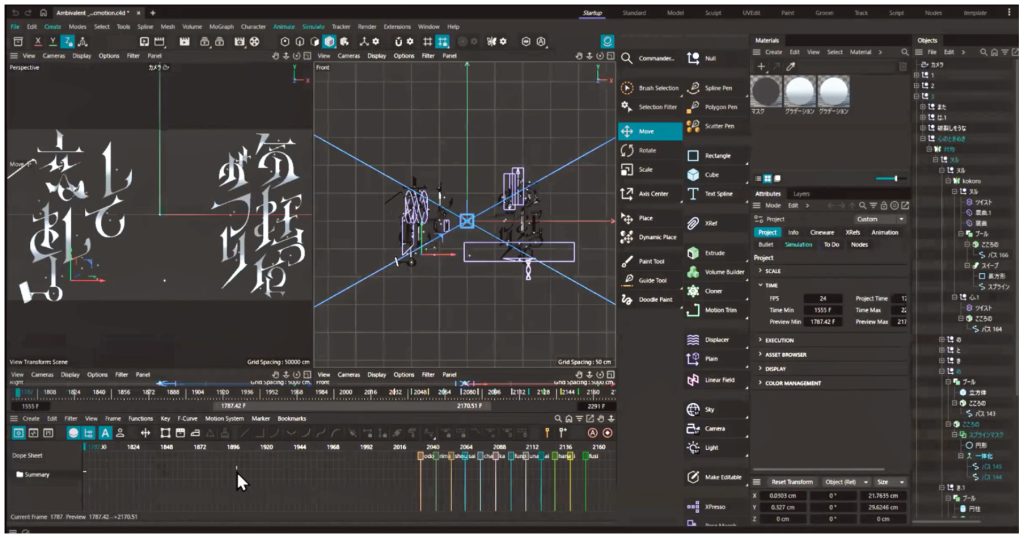Viewport: 1024px width, 538px height.
Task: Add a Cube primitive
Action: tap(716, 174)
